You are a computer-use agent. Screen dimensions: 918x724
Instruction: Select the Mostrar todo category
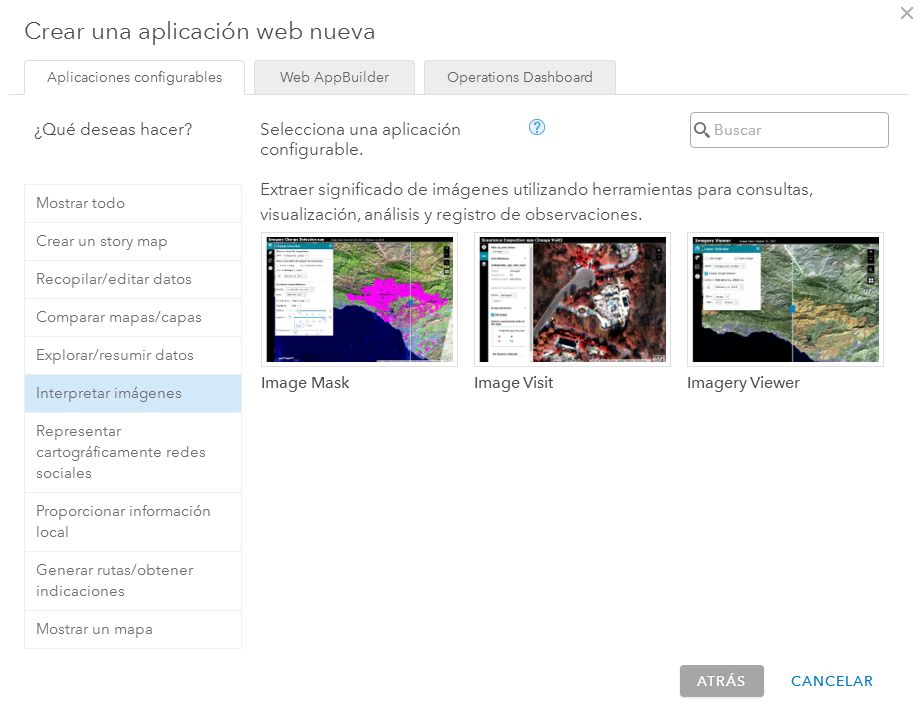[x=133, y=203]
